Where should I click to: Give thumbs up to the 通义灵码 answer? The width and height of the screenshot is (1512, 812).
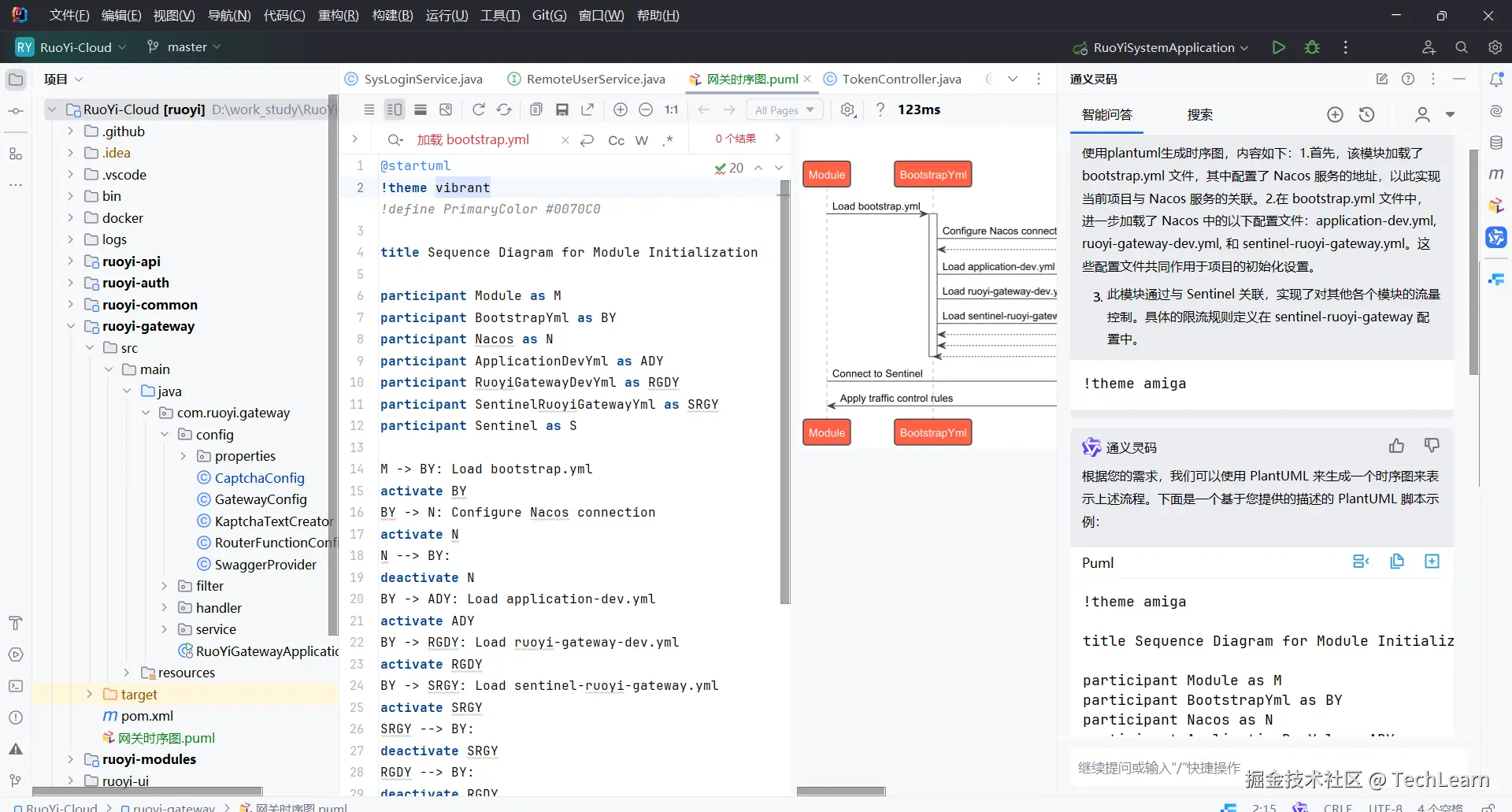pos(1396,447)
